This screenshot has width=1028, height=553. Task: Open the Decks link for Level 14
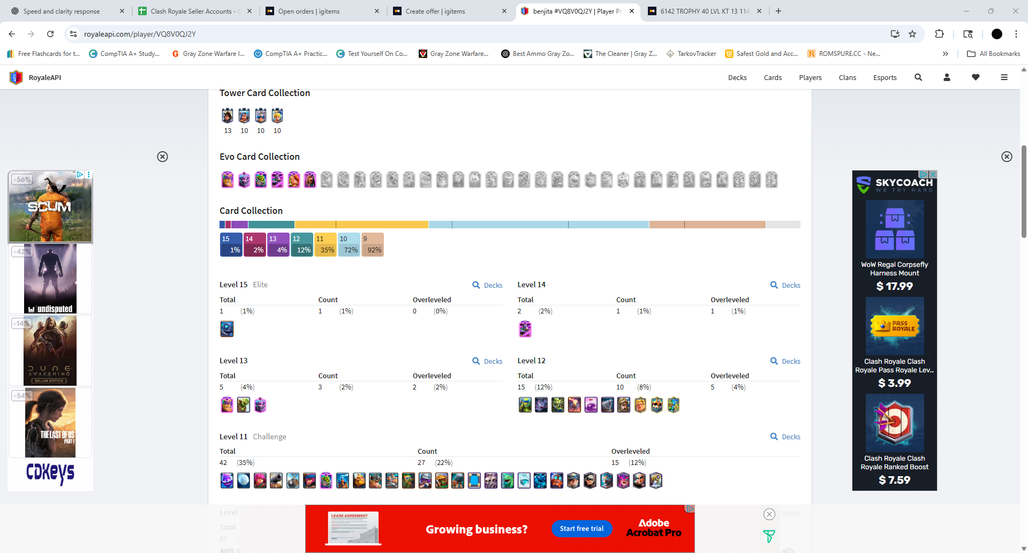pos(785,285)
